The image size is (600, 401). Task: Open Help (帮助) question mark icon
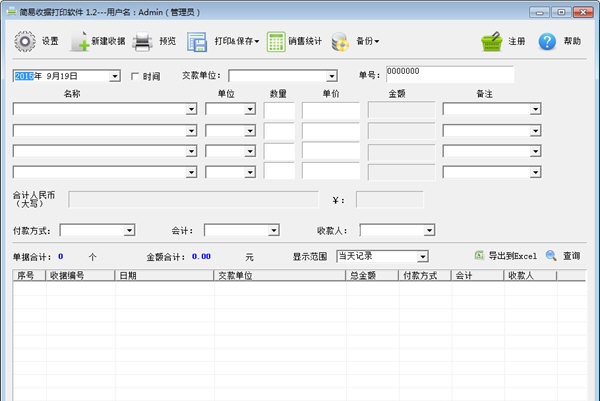coord(547,42)
